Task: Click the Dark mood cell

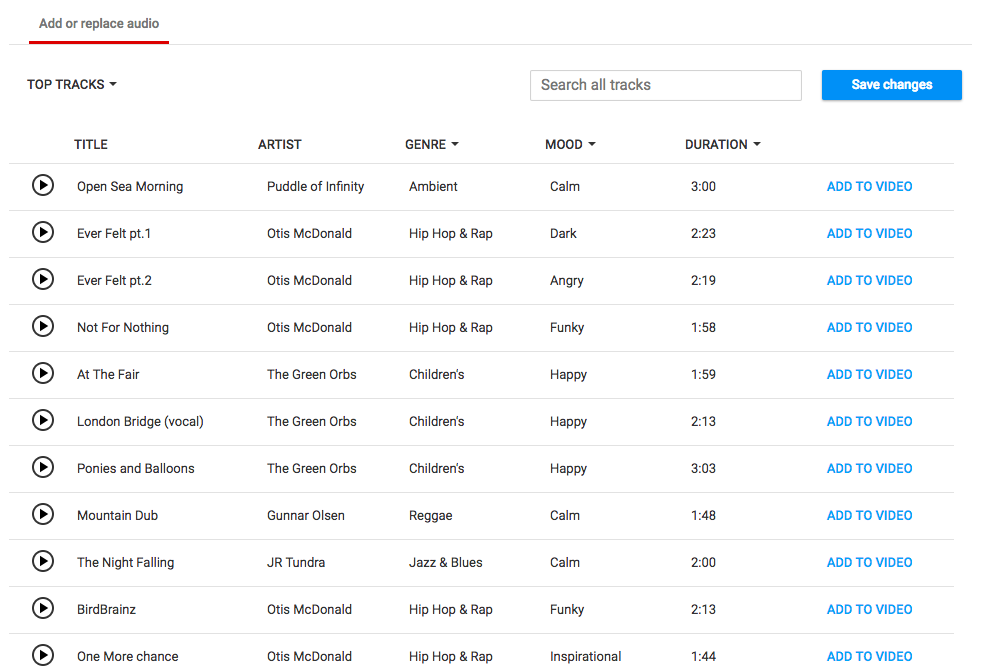Action: 563,234
